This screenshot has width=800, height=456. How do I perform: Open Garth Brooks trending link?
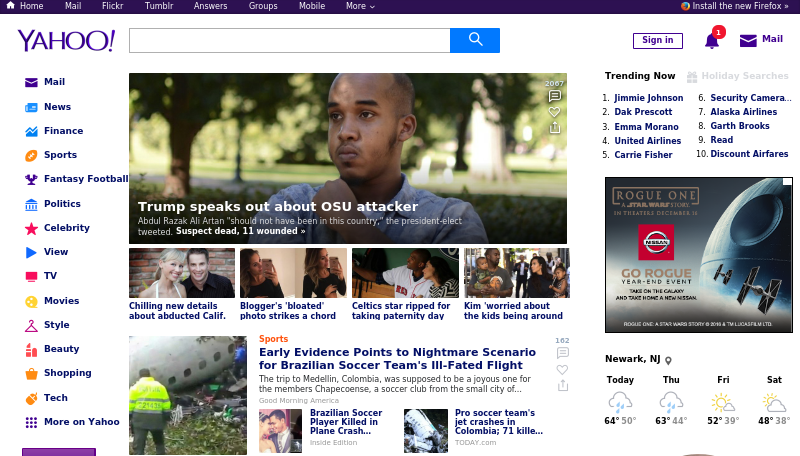(x=740, y=126)
